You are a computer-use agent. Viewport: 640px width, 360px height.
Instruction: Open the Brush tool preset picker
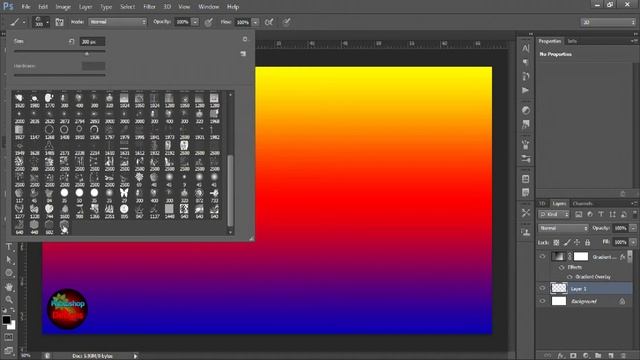click(x=18, y=22)
